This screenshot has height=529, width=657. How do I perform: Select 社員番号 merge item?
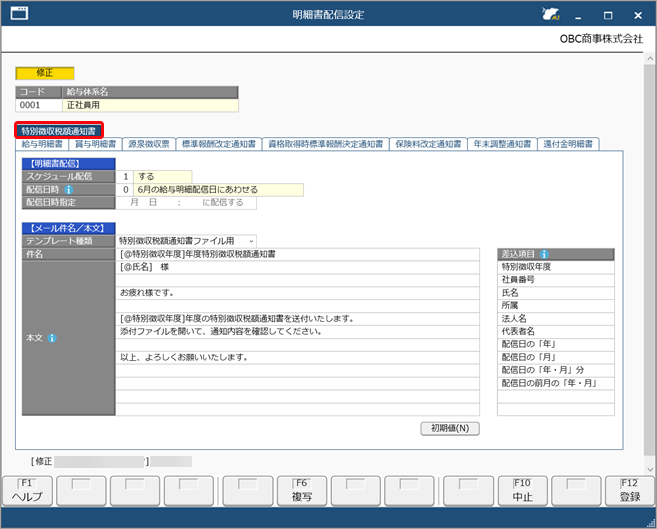tap(556, 280)
